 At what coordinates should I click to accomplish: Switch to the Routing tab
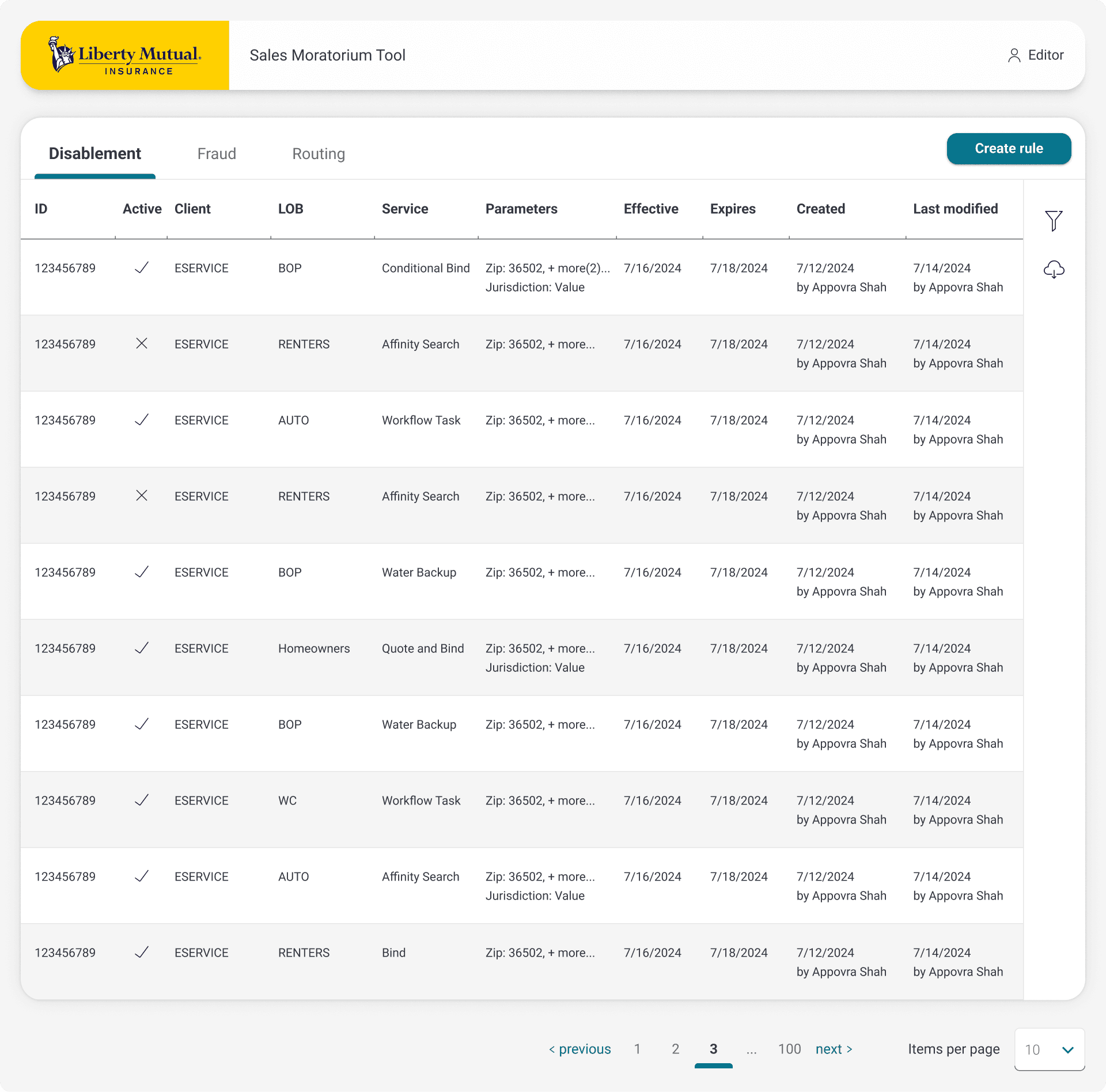coord(319,154)
